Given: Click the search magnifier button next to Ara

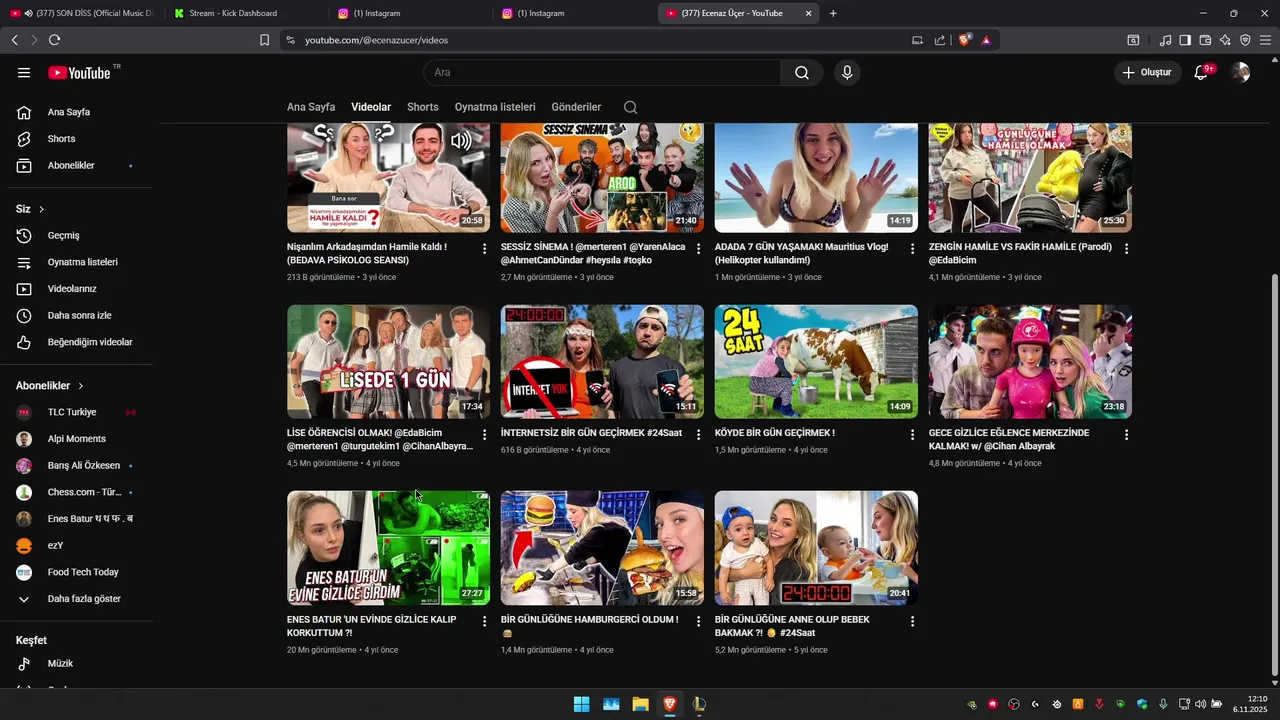Looking at the screenshot, I should click(x=802, y=73).
